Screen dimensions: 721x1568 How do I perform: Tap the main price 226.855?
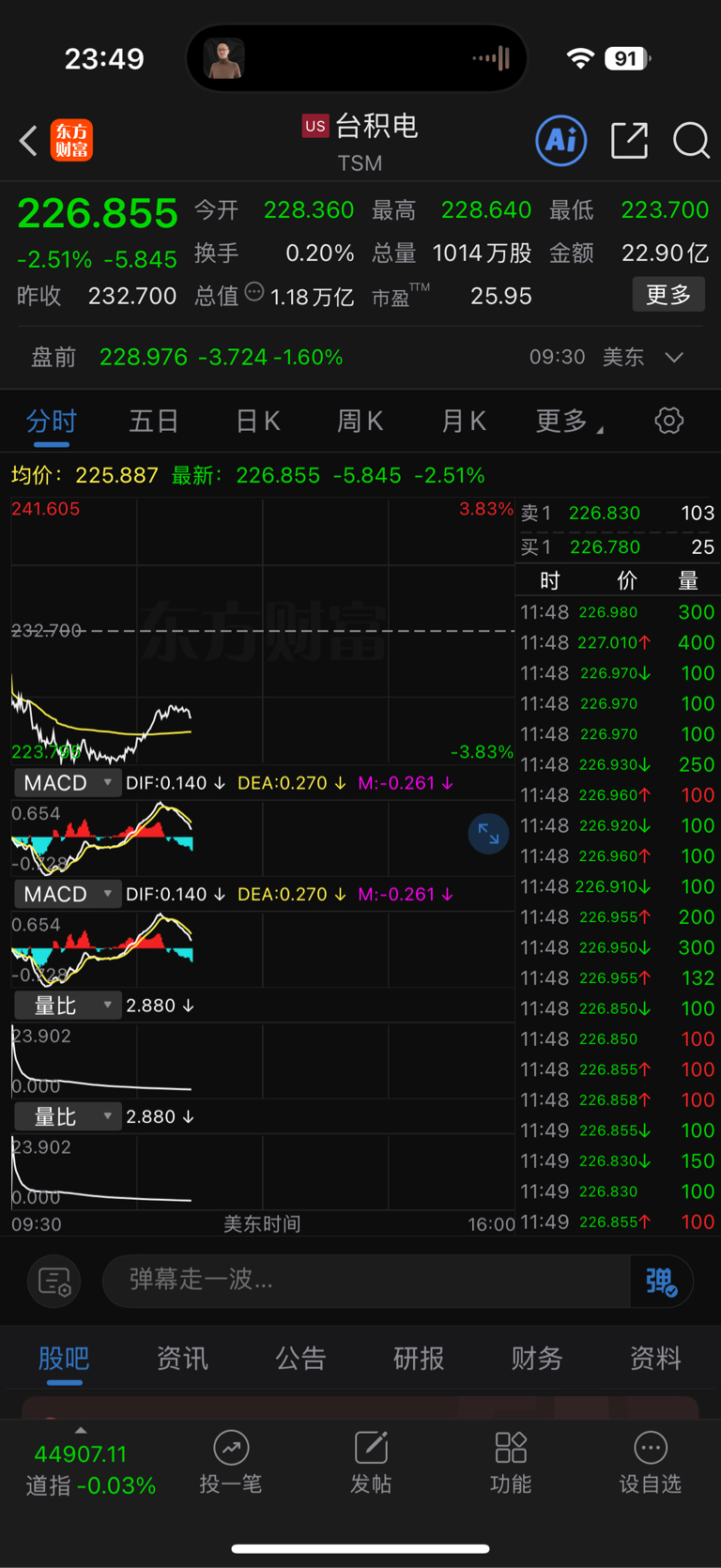pos(98,213)
